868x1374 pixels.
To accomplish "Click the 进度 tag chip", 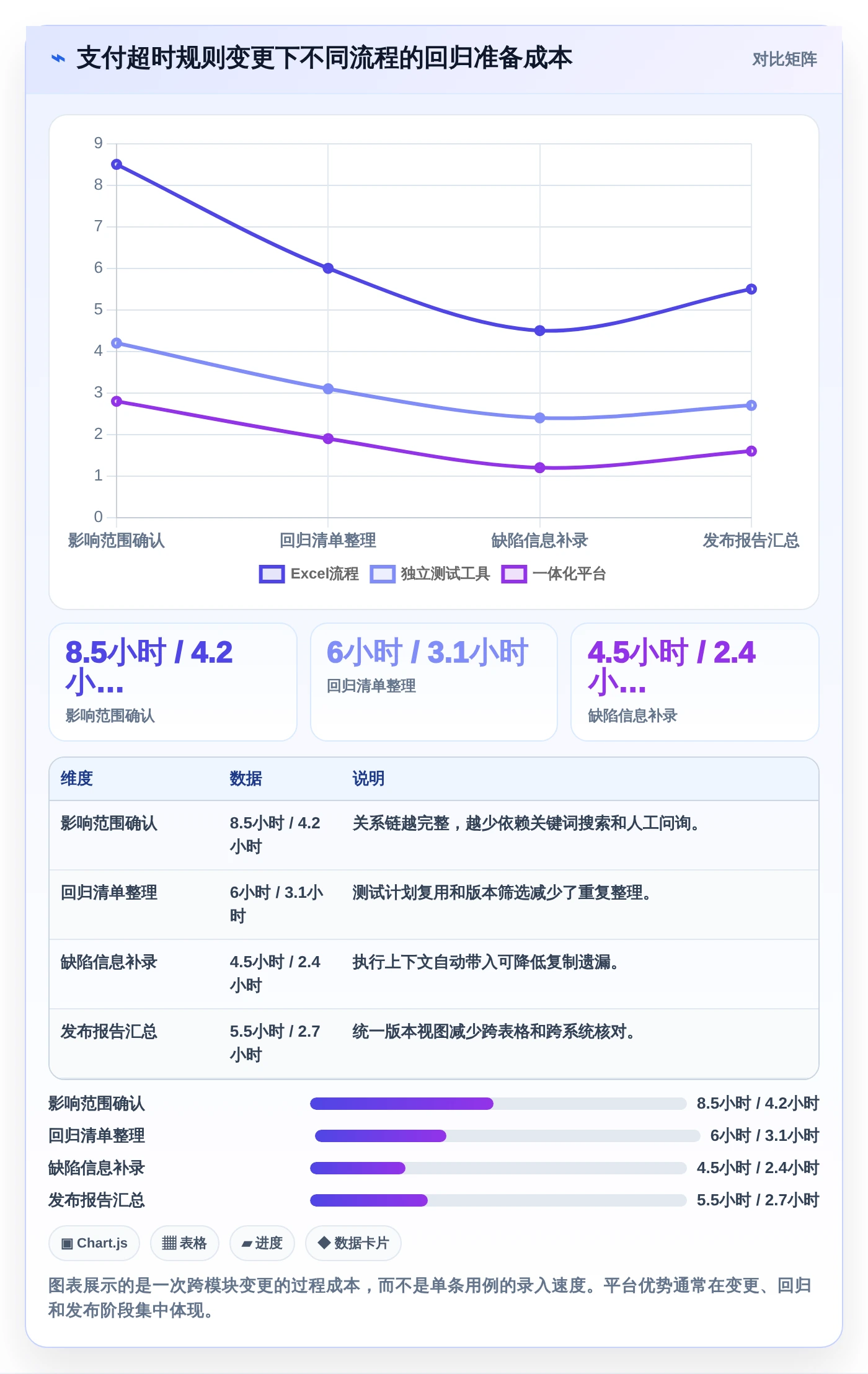I will click(x=262, y=1243).
